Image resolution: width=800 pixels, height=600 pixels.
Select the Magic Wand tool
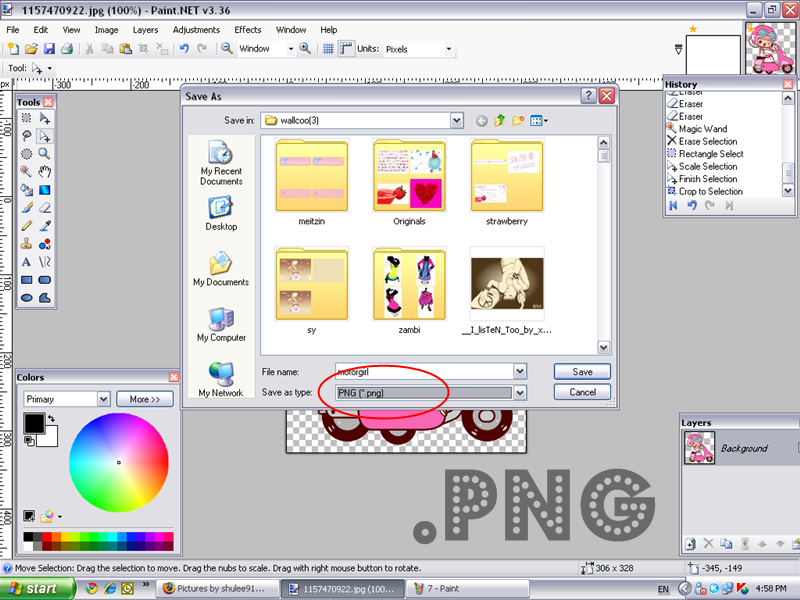point(27,172)
